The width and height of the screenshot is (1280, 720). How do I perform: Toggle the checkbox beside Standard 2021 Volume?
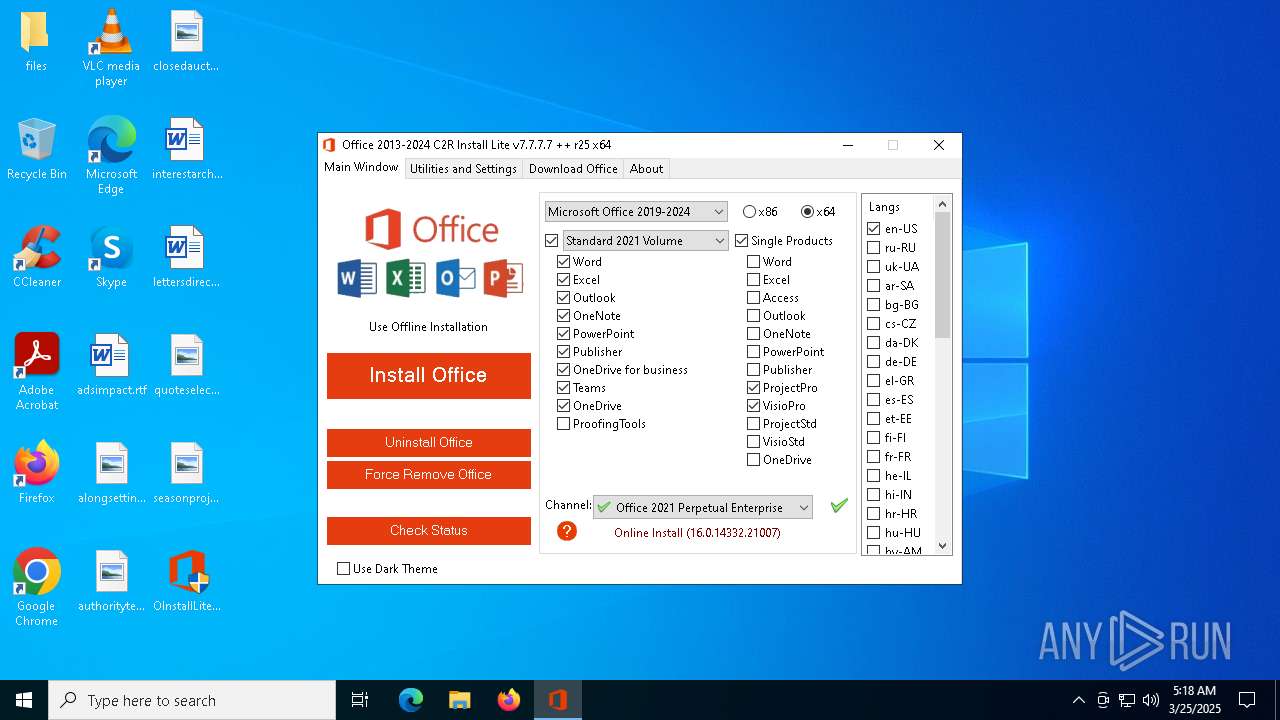click(552, 240)
